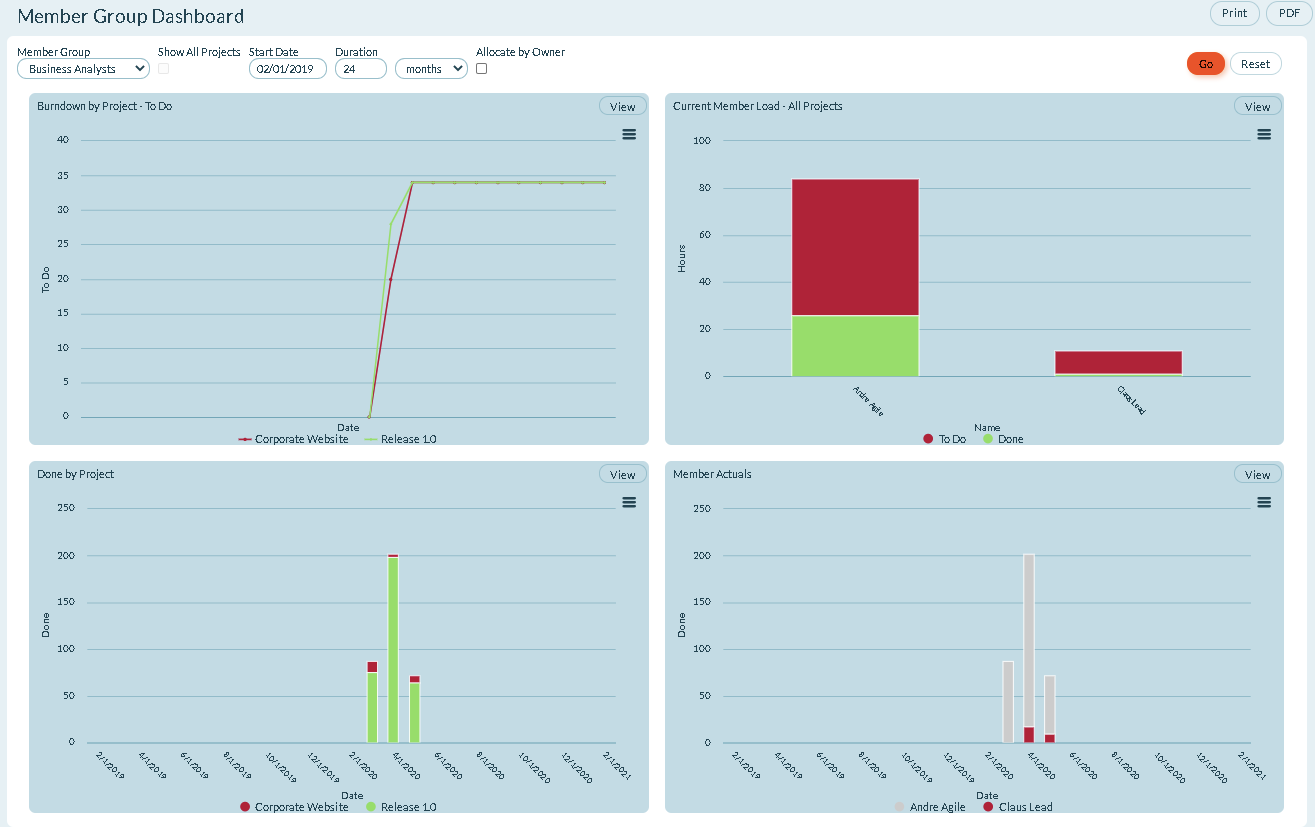Click the 'Current Member Load - All Projects' title
This screenshot has width=1315, height=827.
click(758, 106)
